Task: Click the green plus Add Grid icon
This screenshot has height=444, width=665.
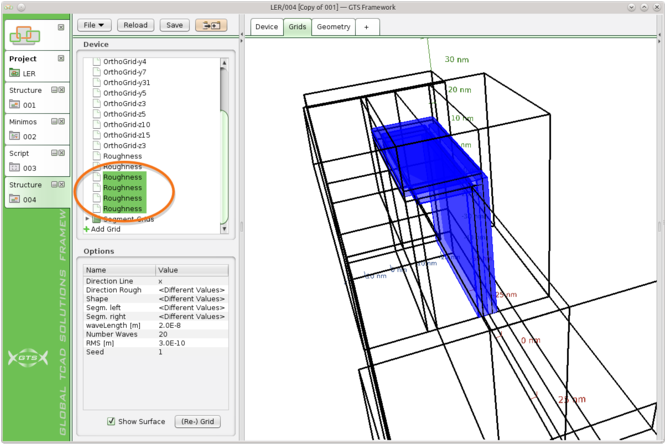Action: (86, 229)
